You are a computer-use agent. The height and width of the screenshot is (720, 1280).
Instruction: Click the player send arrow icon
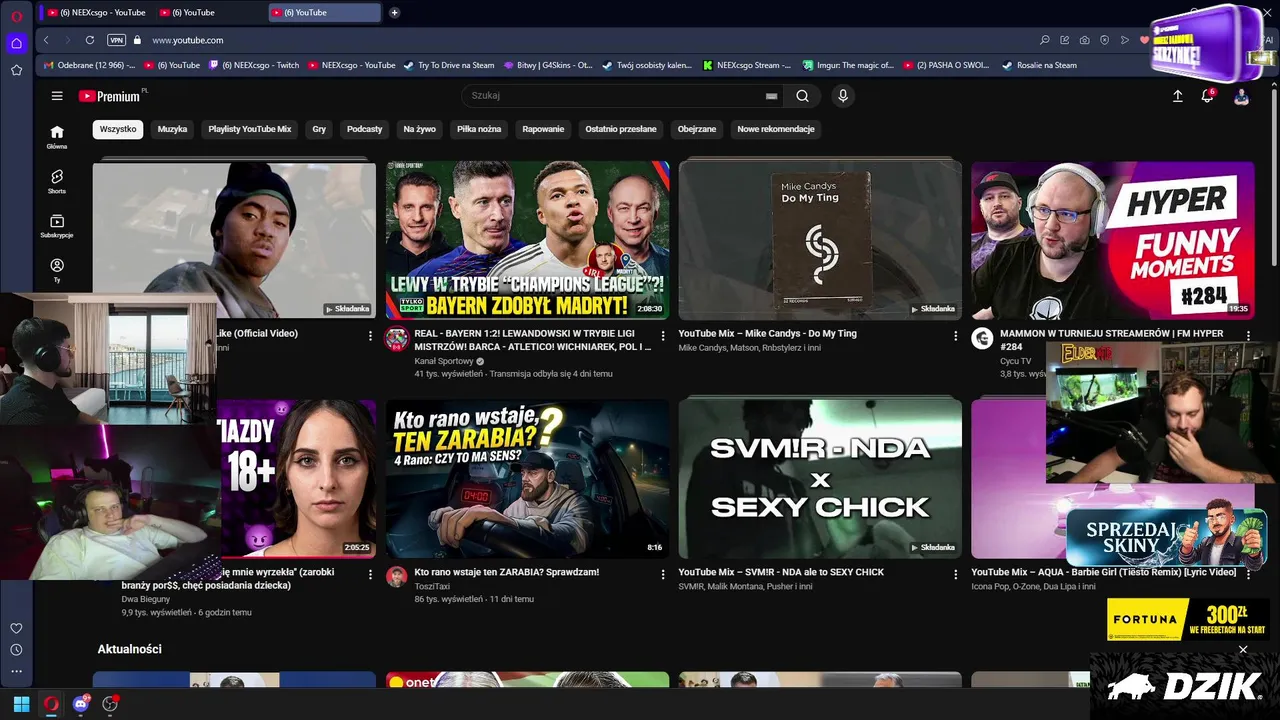(x=1125, y=40)
